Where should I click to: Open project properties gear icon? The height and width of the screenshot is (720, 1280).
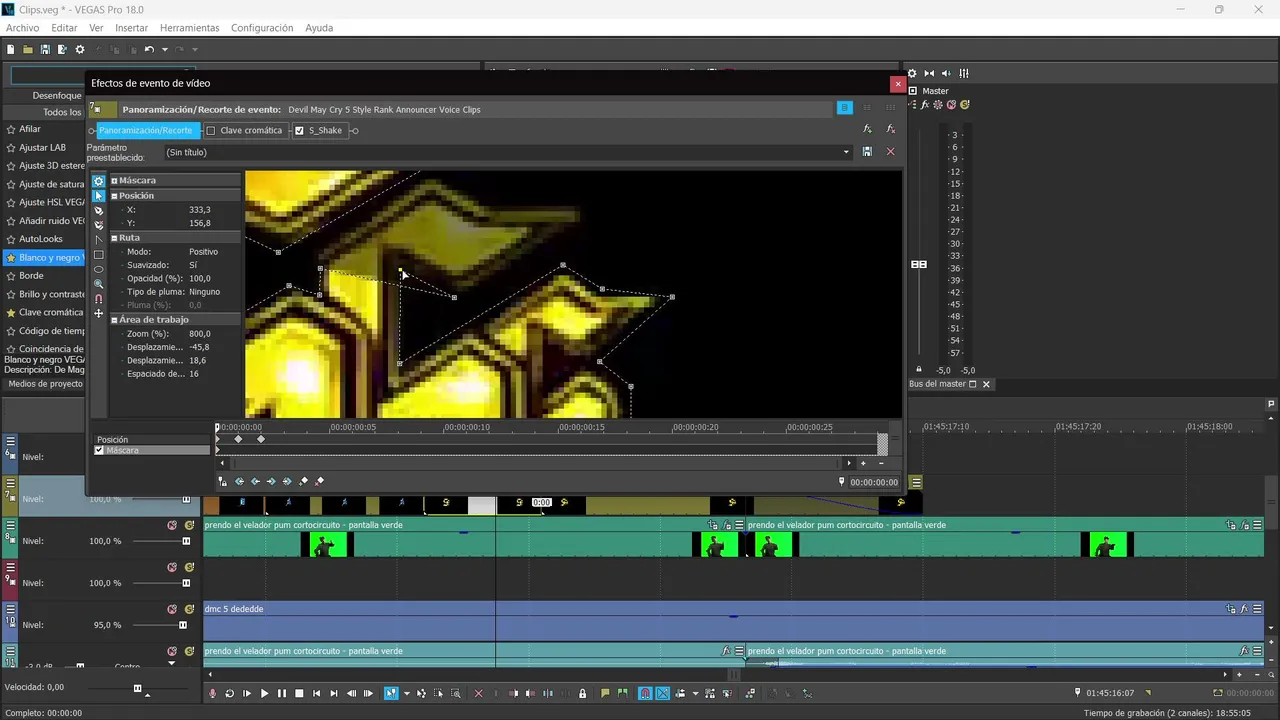pyautogui.click(x=80, y=49)
